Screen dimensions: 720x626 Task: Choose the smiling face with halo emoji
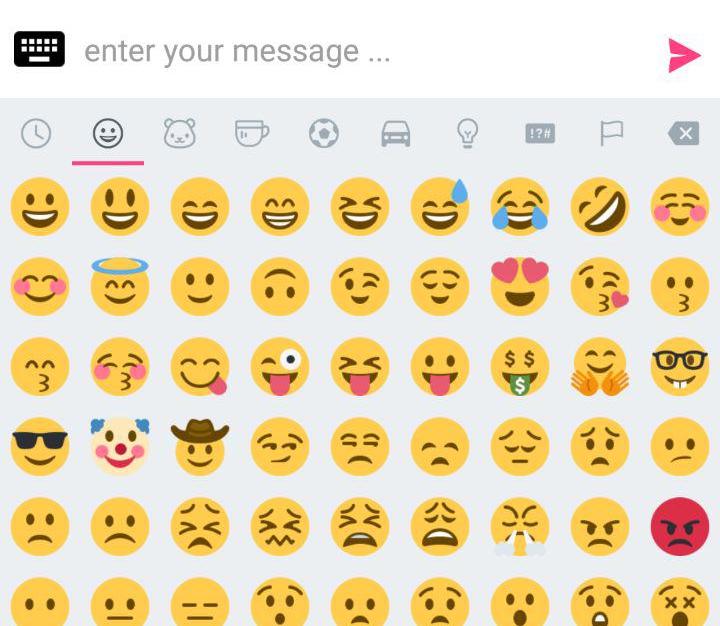(120, 287)
